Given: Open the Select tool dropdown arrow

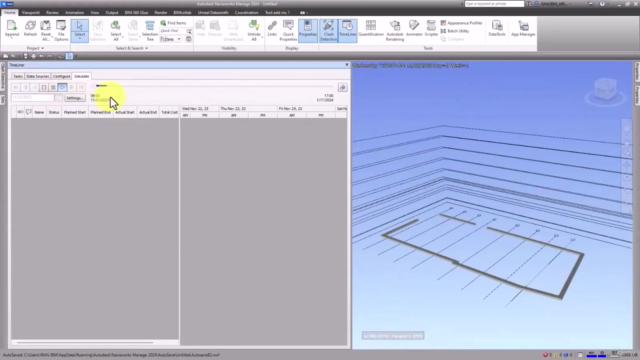Looking at the screenshot, I should click(x=80, y=39).
